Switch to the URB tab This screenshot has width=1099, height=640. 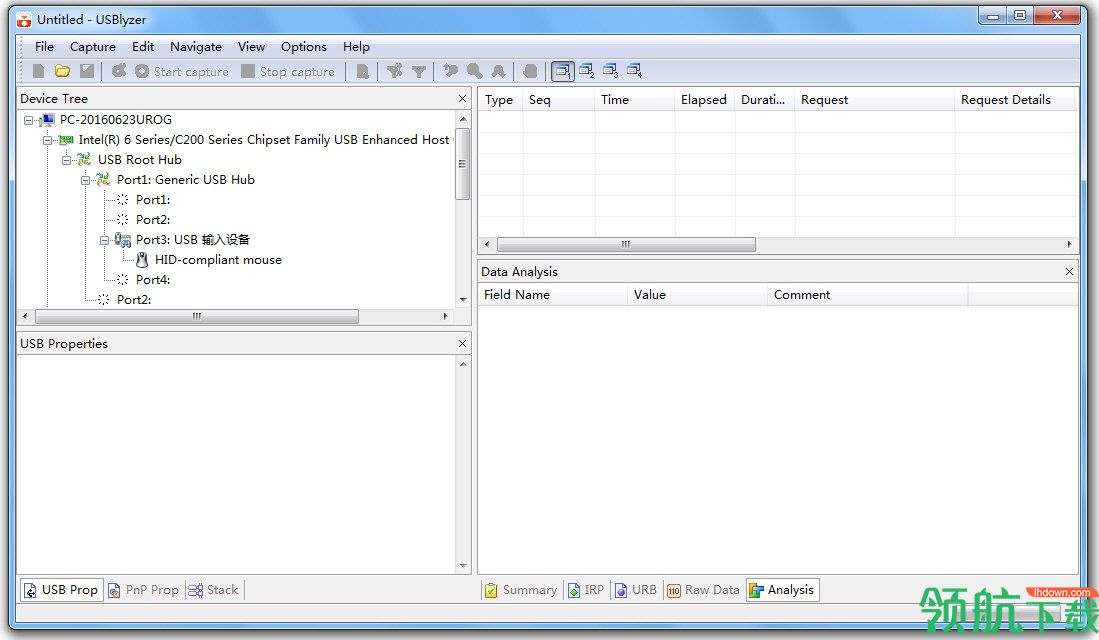click(x=636, y=590)
